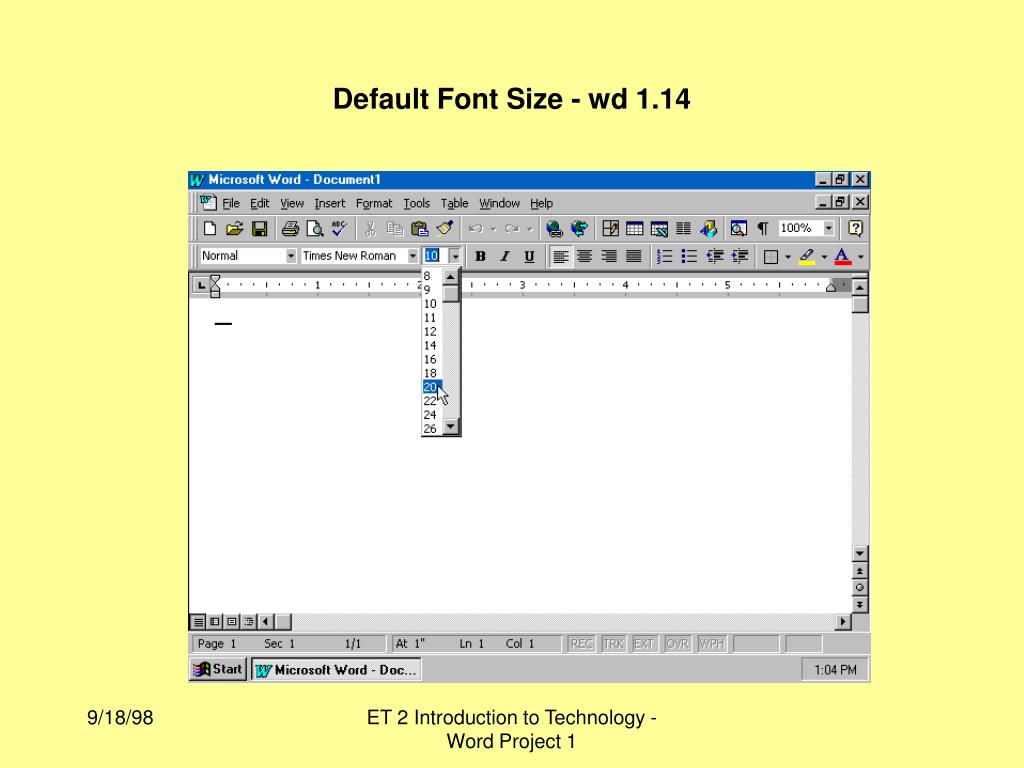Click Microsoft Word taskbar button
The image size is (1024, 768).
pyautogui.click(x=336, y=669)
